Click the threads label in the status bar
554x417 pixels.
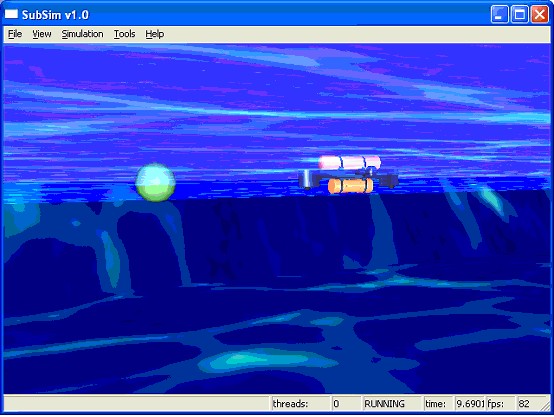click(x=290, y=404)
